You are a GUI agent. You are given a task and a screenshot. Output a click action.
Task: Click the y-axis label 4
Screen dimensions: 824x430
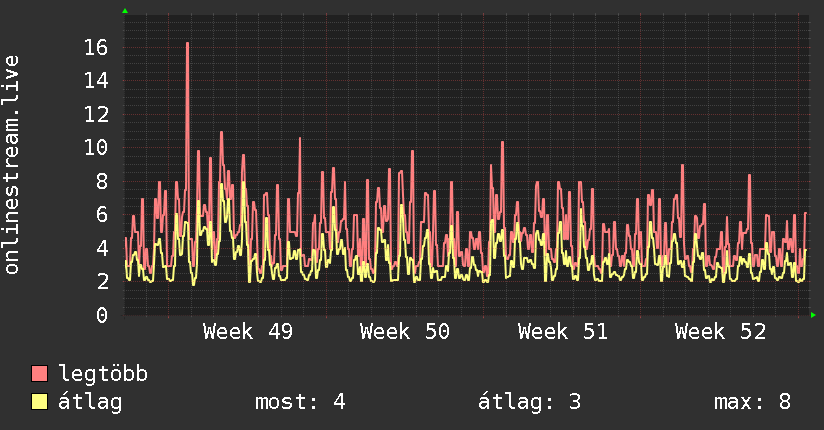pyautogui.click(x=101, y=248)
